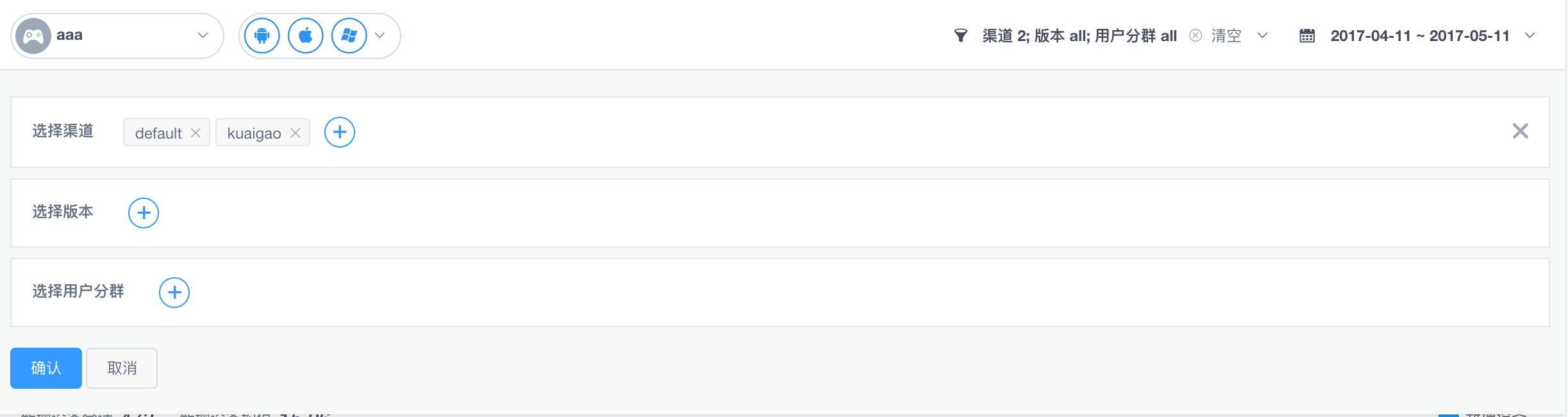Click the gamepad app avatar icon
Image resolution: width=1568 pixels, height=417 pixels.
click(x=33, y=36)
